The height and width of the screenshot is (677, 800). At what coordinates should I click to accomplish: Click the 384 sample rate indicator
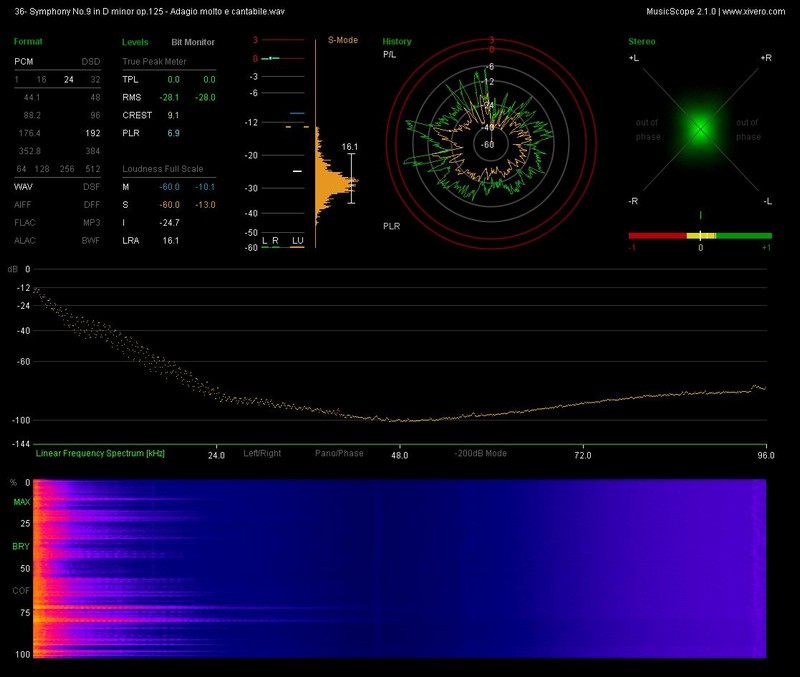click(93, 151)
